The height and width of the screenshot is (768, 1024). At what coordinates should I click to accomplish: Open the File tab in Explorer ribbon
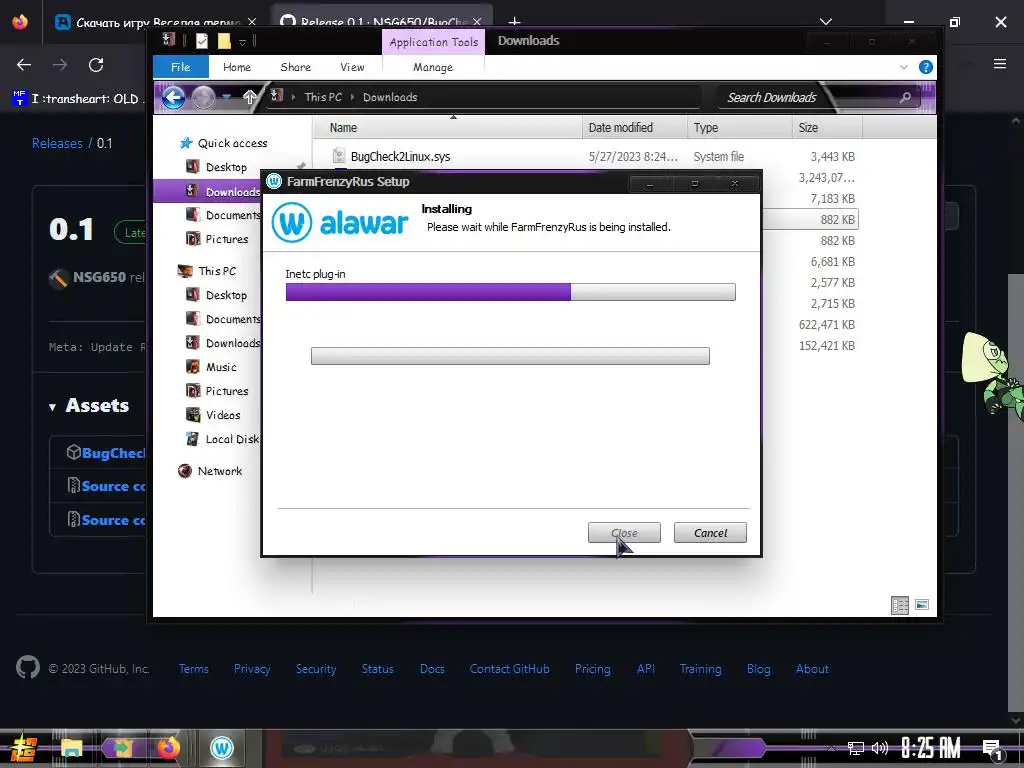click(x=180, y=67)
